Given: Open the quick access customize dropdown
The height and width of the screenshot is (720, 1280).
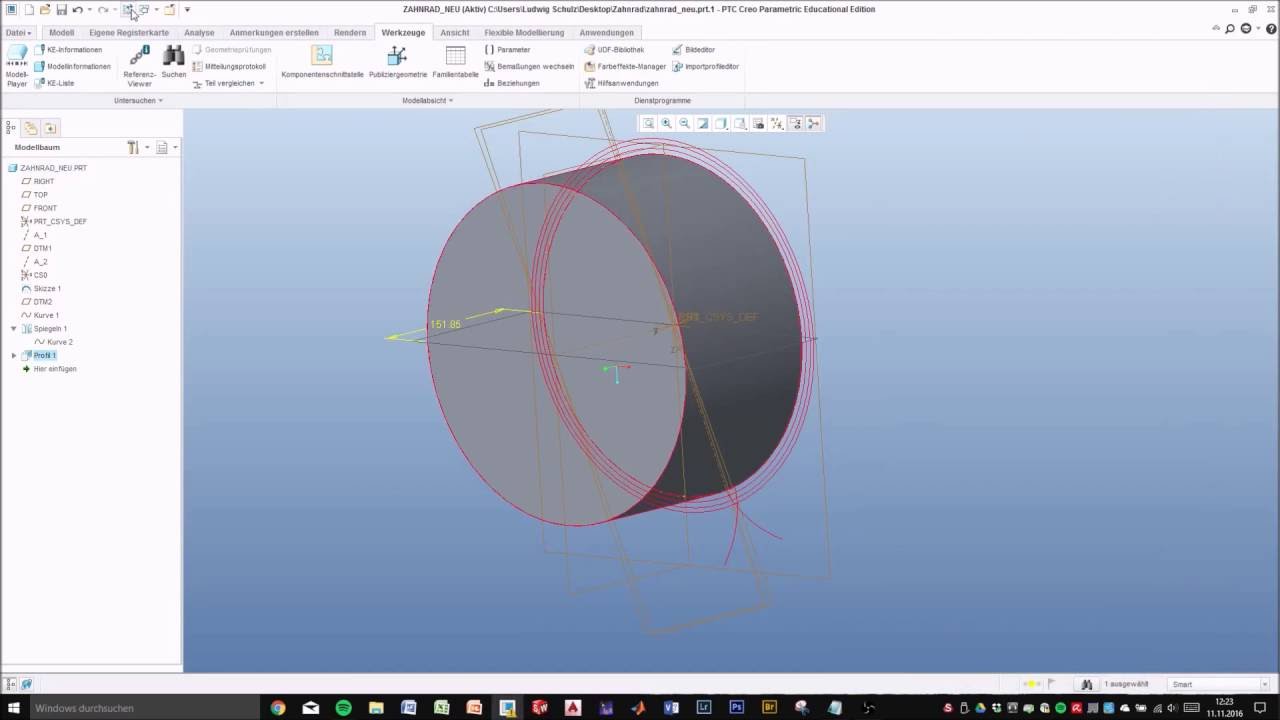Looking at the screenshot, I should tap(187, 9).
